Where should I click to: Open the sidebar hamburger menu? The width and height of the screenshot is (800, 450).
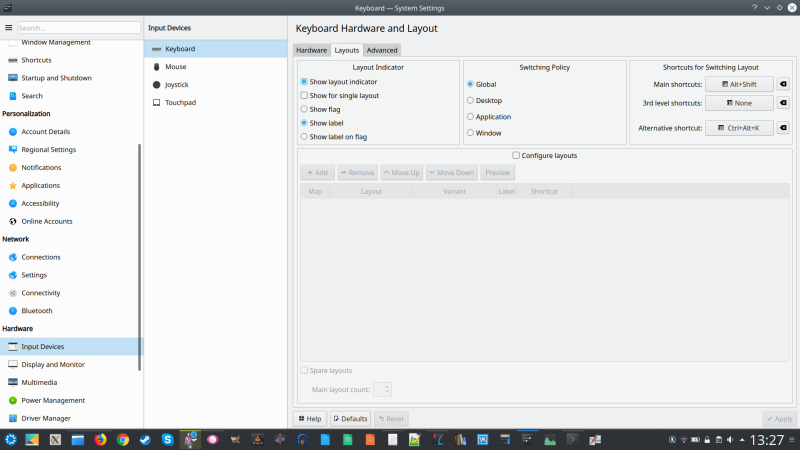[9, 27]
